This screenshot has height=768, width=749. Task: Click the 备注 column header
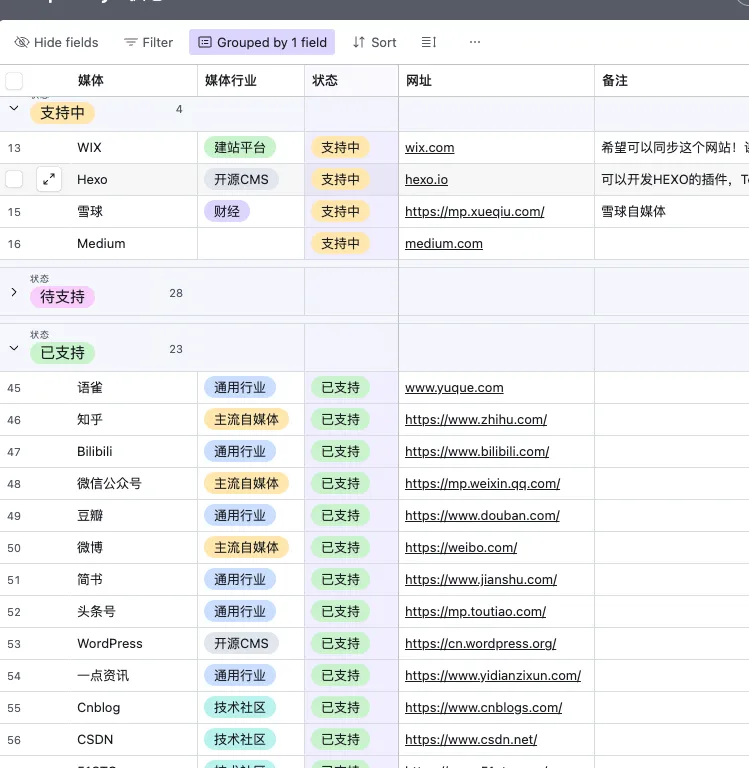(672, 80)
